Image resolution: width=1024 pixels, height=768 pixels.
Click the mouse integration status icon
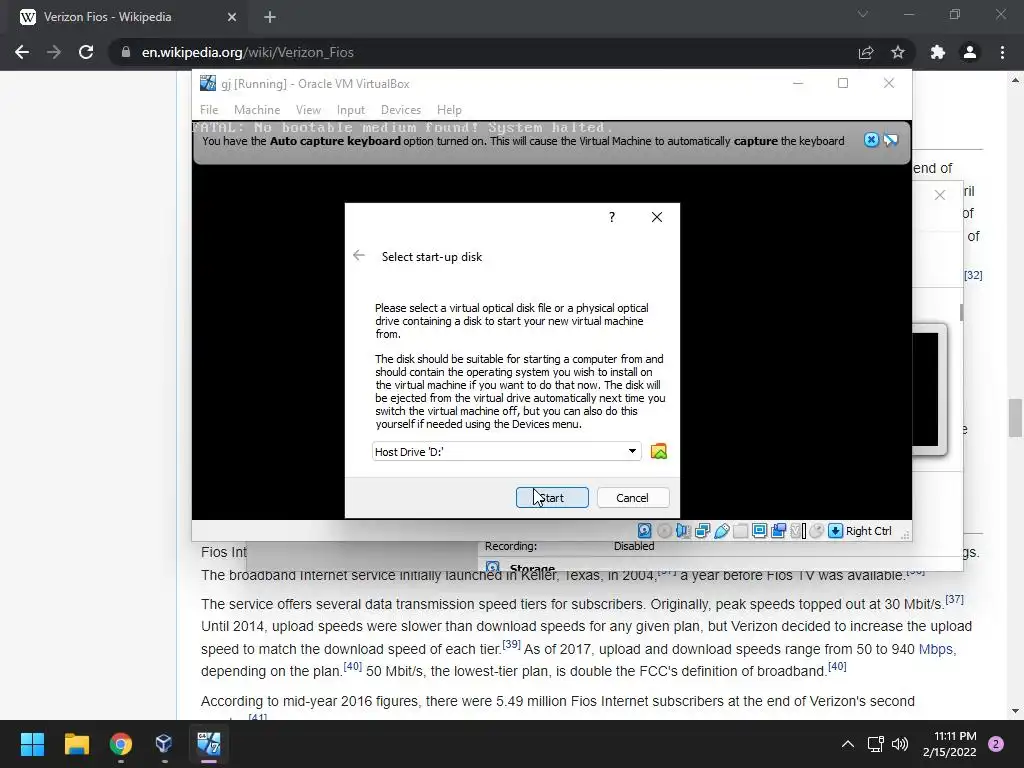tap(816, 530)
